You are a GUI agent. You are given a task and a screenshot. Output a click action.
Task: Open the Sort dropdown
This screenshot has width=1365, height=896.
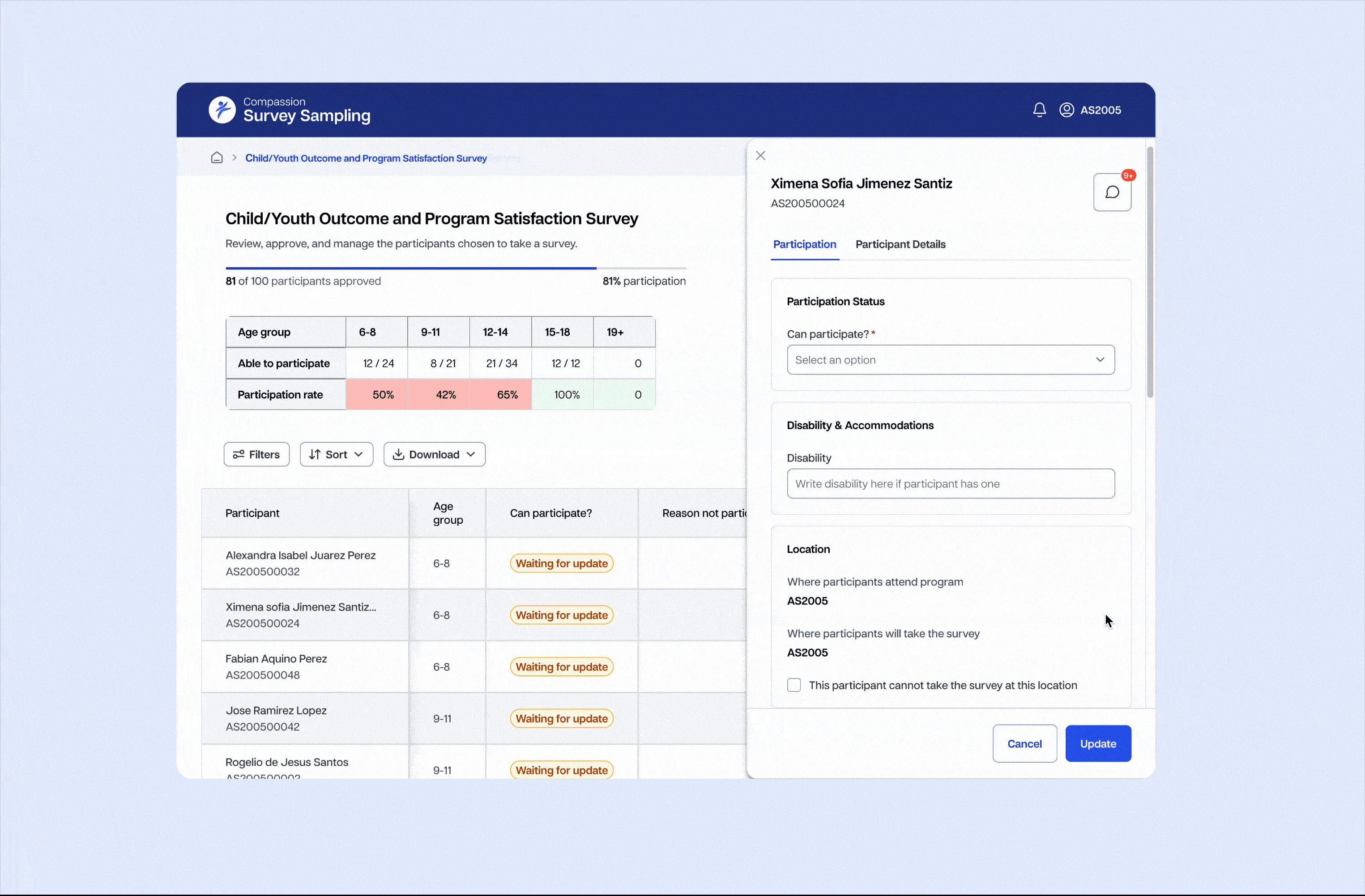tap(336, 454)
